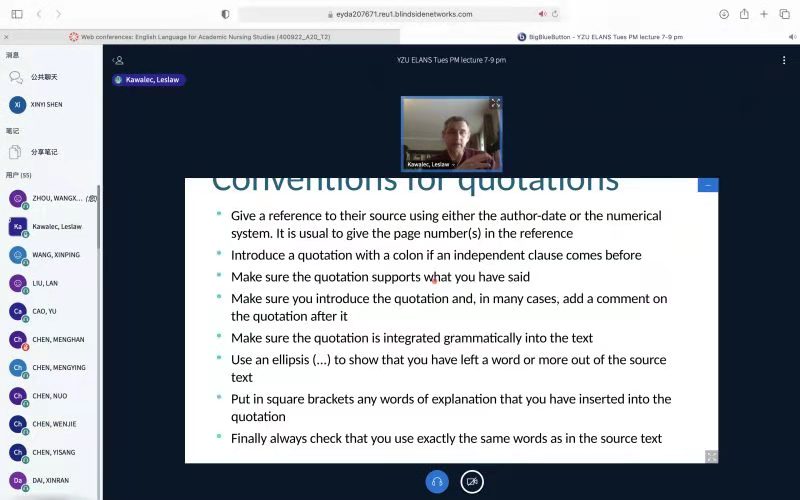The image size is (800, 500).
Task: Select user CHEN, MENGHAN in list
Action: pos(58,340)
